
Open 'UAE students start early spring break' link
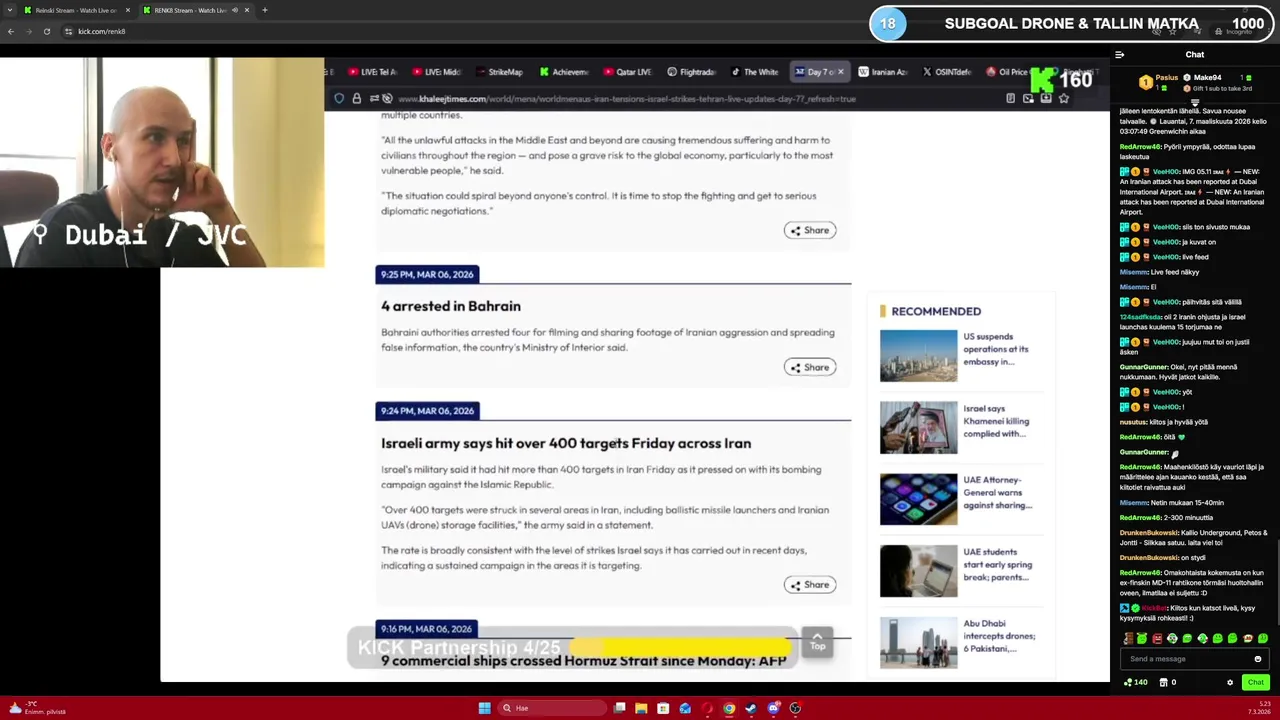click(x=998, y=564)
